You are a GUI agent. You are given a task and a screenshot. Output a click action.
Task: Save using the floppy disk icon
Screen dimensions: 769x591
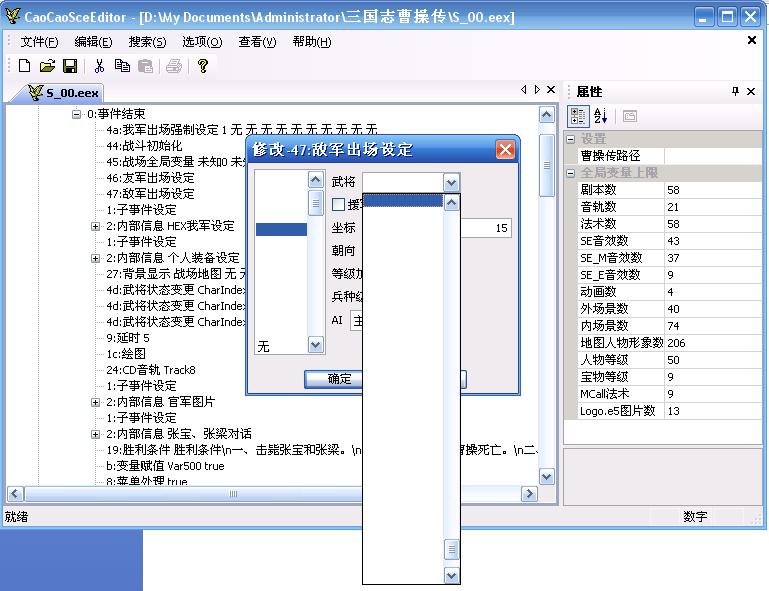[x=70, y=66]
